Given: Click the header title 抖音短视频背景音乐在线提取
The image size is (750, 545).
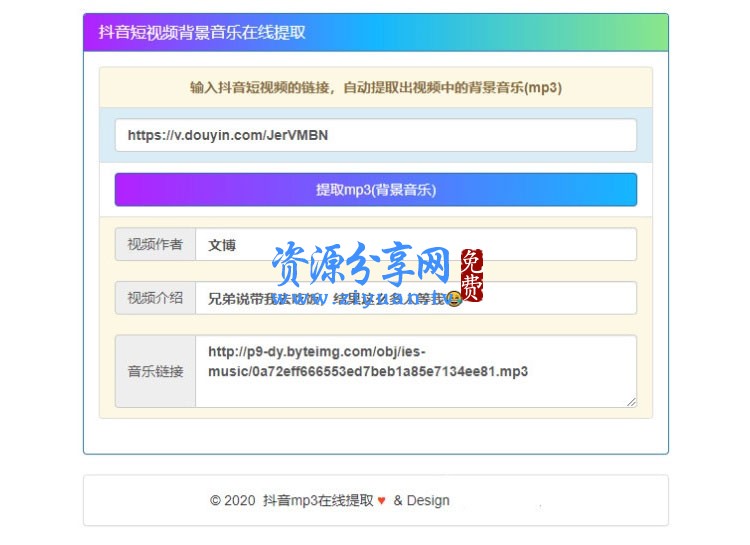Looking at the screenshot, I should click(202, 33).
